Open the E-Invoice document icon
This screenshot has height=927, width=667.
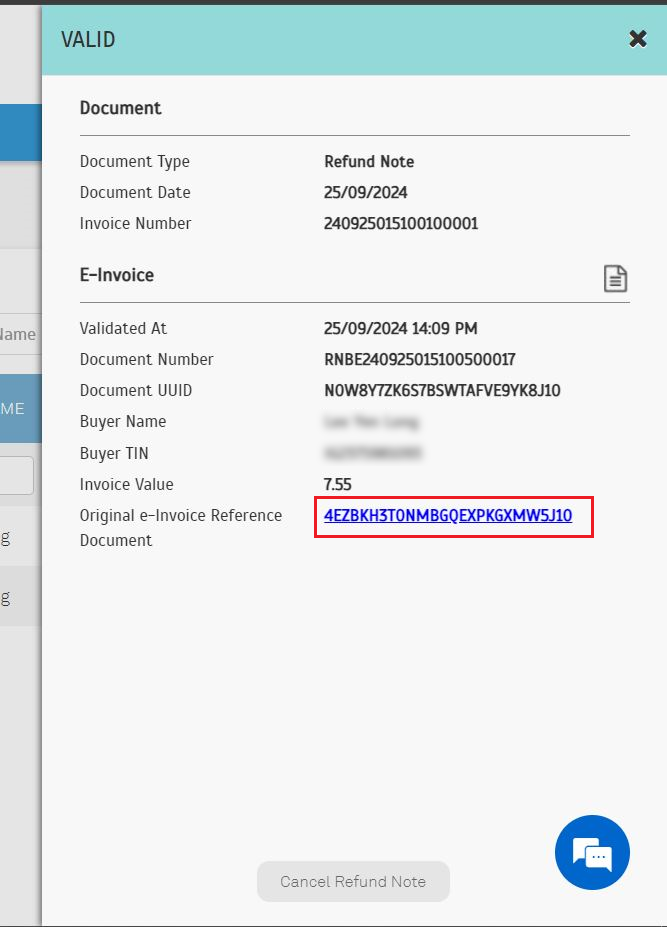click(x=615, y=279)
